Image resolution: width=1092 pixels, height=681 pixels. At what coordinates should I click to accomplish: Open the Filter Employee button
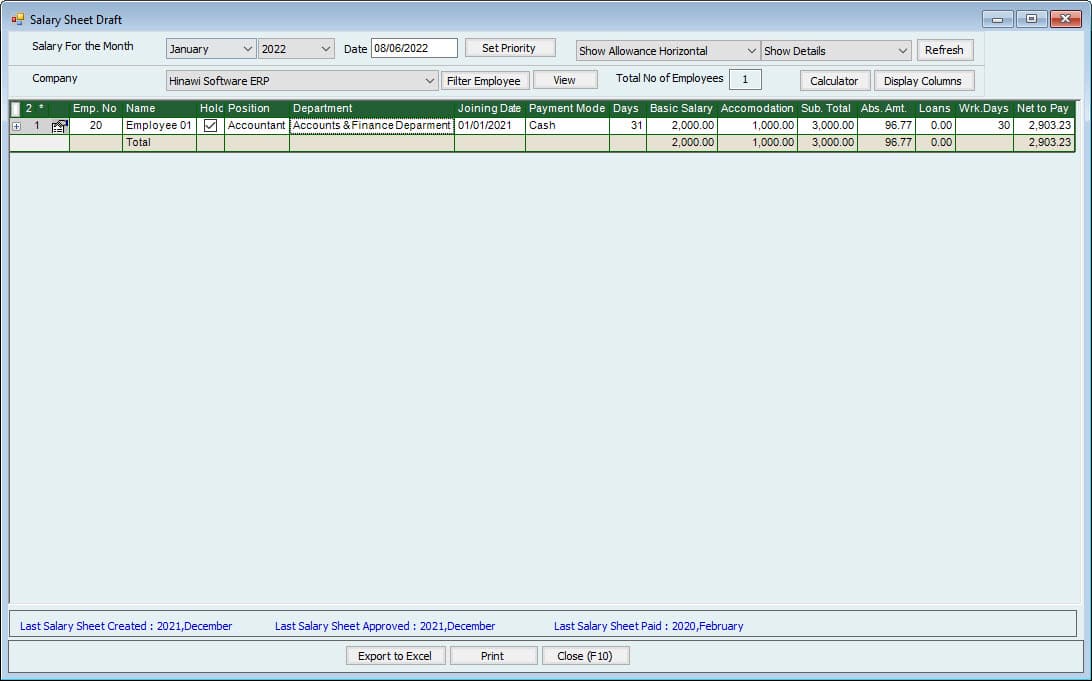pos(484,81)
